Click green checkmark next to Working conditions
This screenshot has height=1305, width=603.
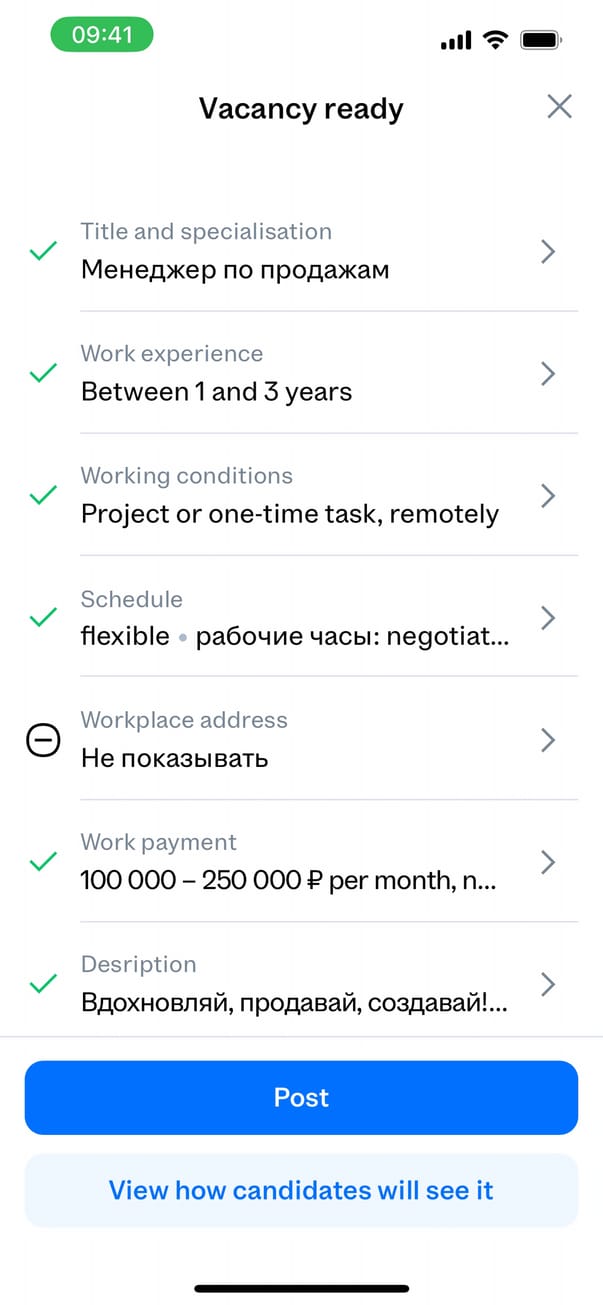[x=42, y=496]
